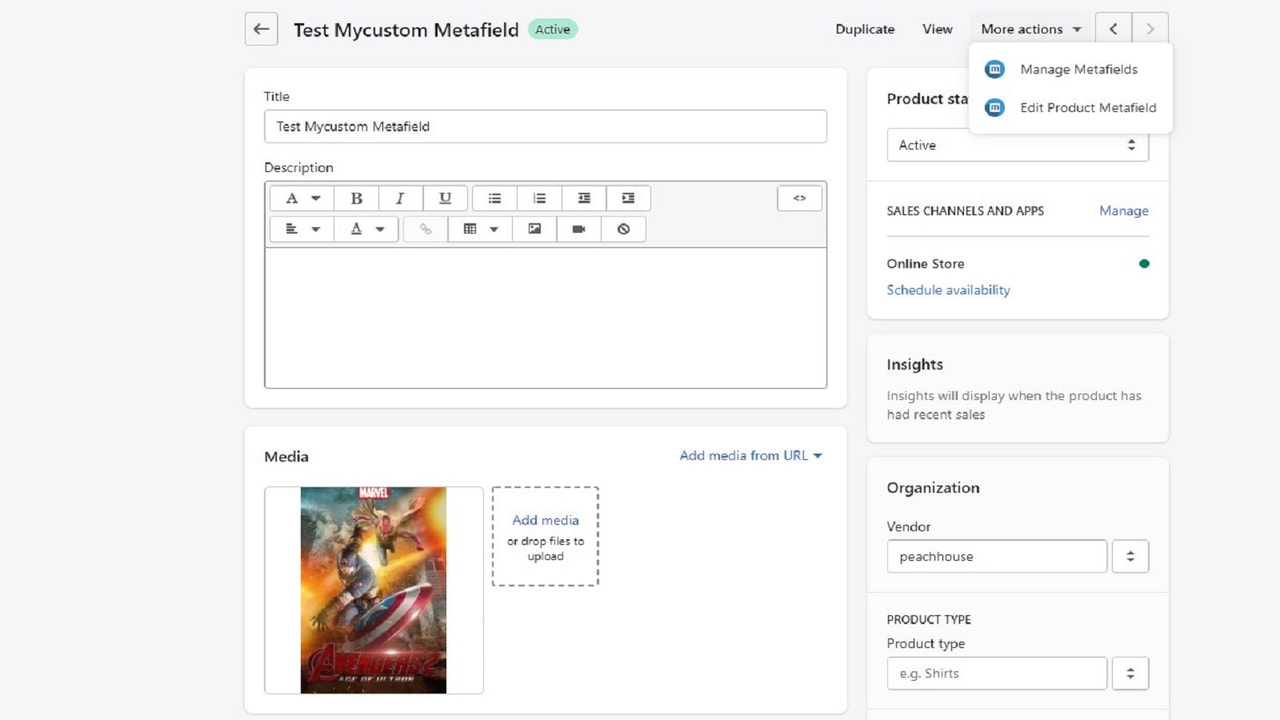Open Schedule availability link
This screenshot has height=720, width=1280.
(947, 289)
